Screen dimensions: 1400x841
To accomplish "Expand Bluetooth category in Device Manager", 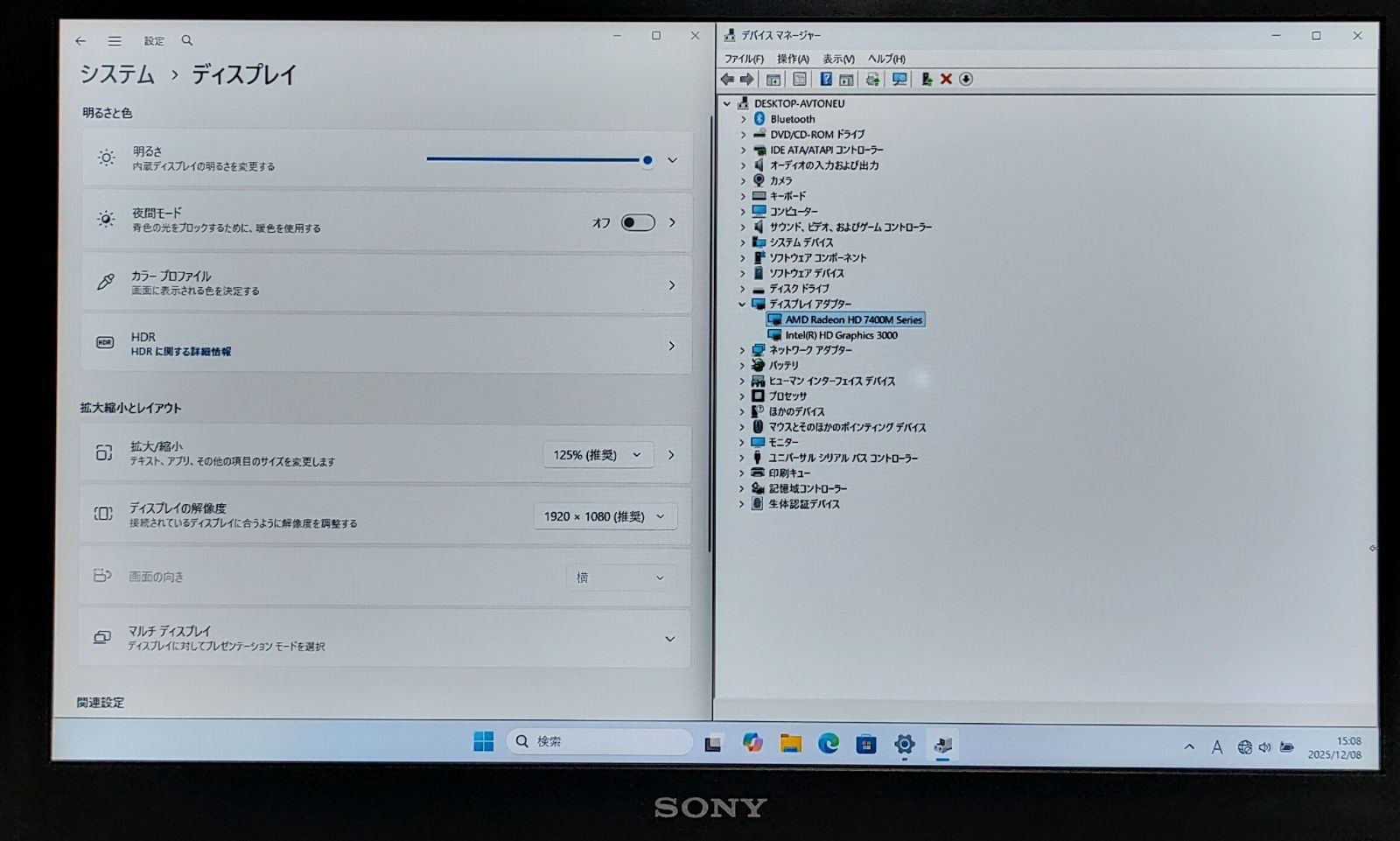I will (743, 119).
